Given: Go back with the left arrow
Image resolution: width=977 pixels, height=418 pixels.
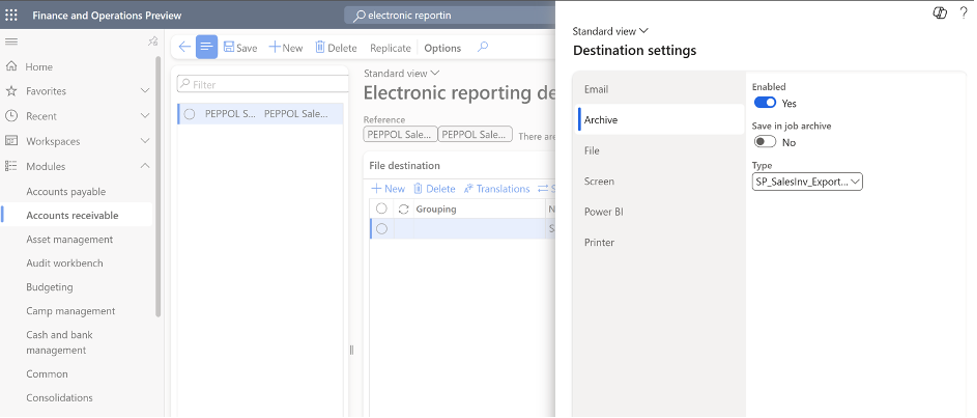Looking at the screenshot, I should [x=184, y=47].
